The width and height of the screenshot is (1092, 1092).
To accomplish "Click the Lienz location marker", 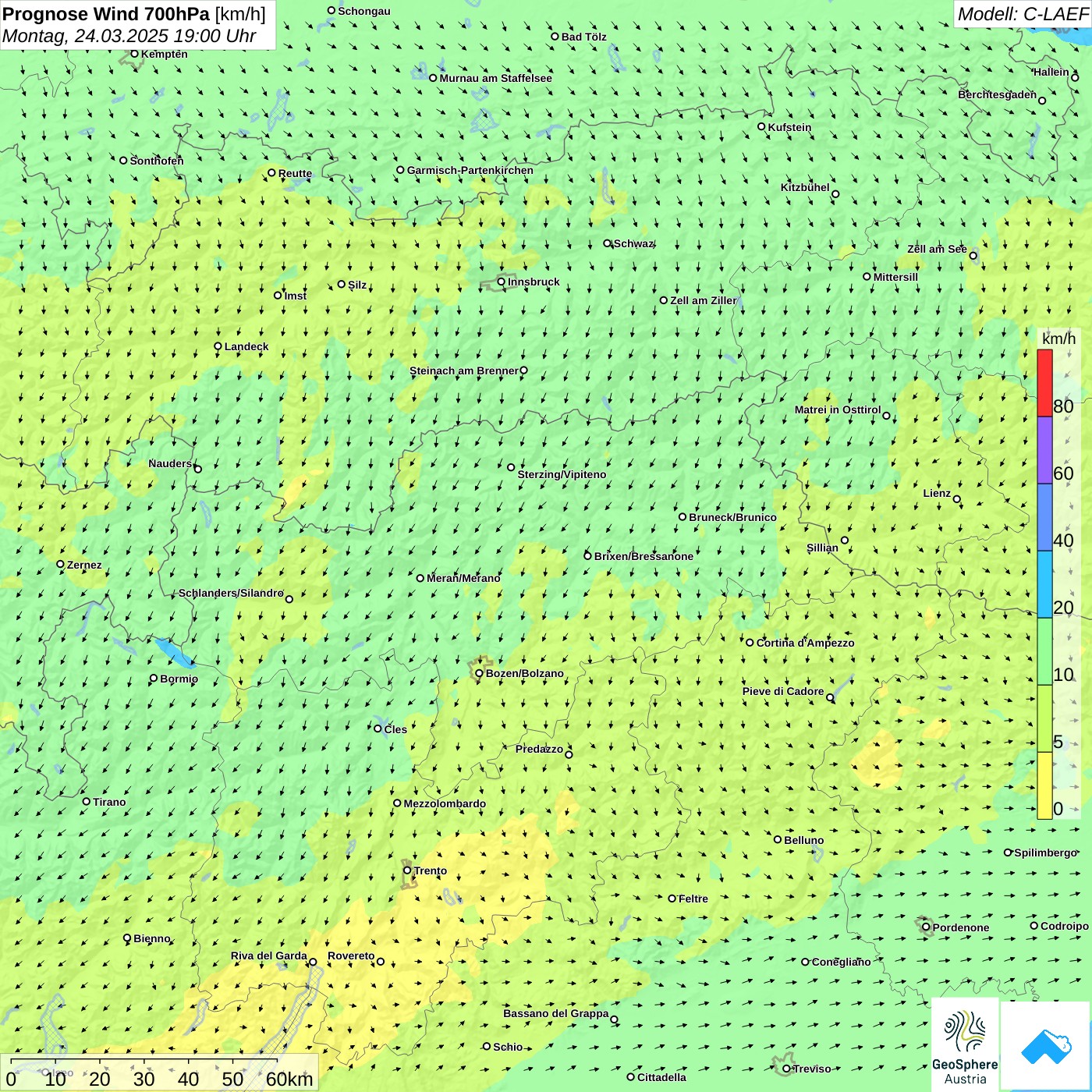I will tap(957, 499).
